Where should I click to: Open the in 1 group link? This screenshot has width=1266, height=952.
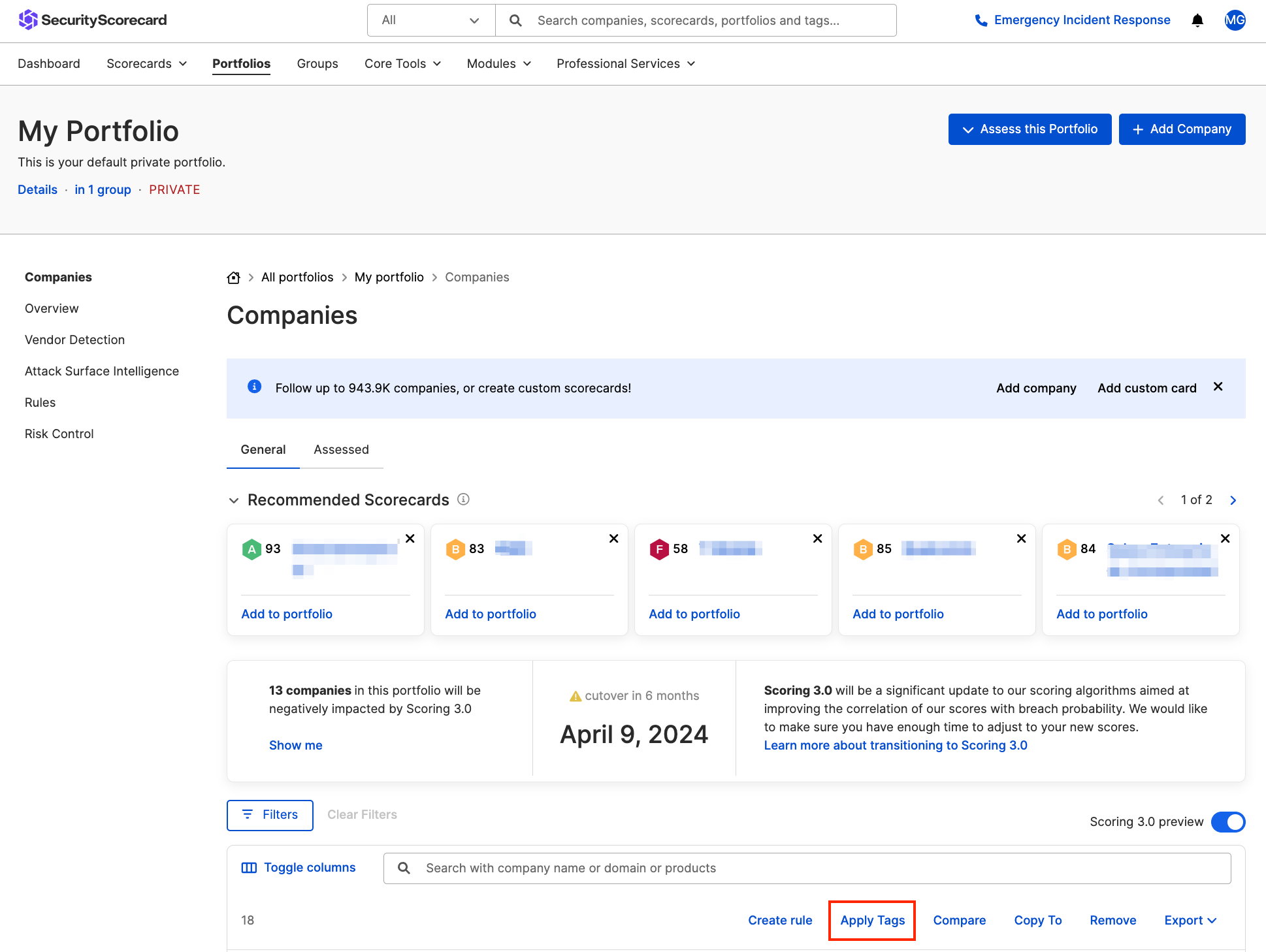(103, 189)
